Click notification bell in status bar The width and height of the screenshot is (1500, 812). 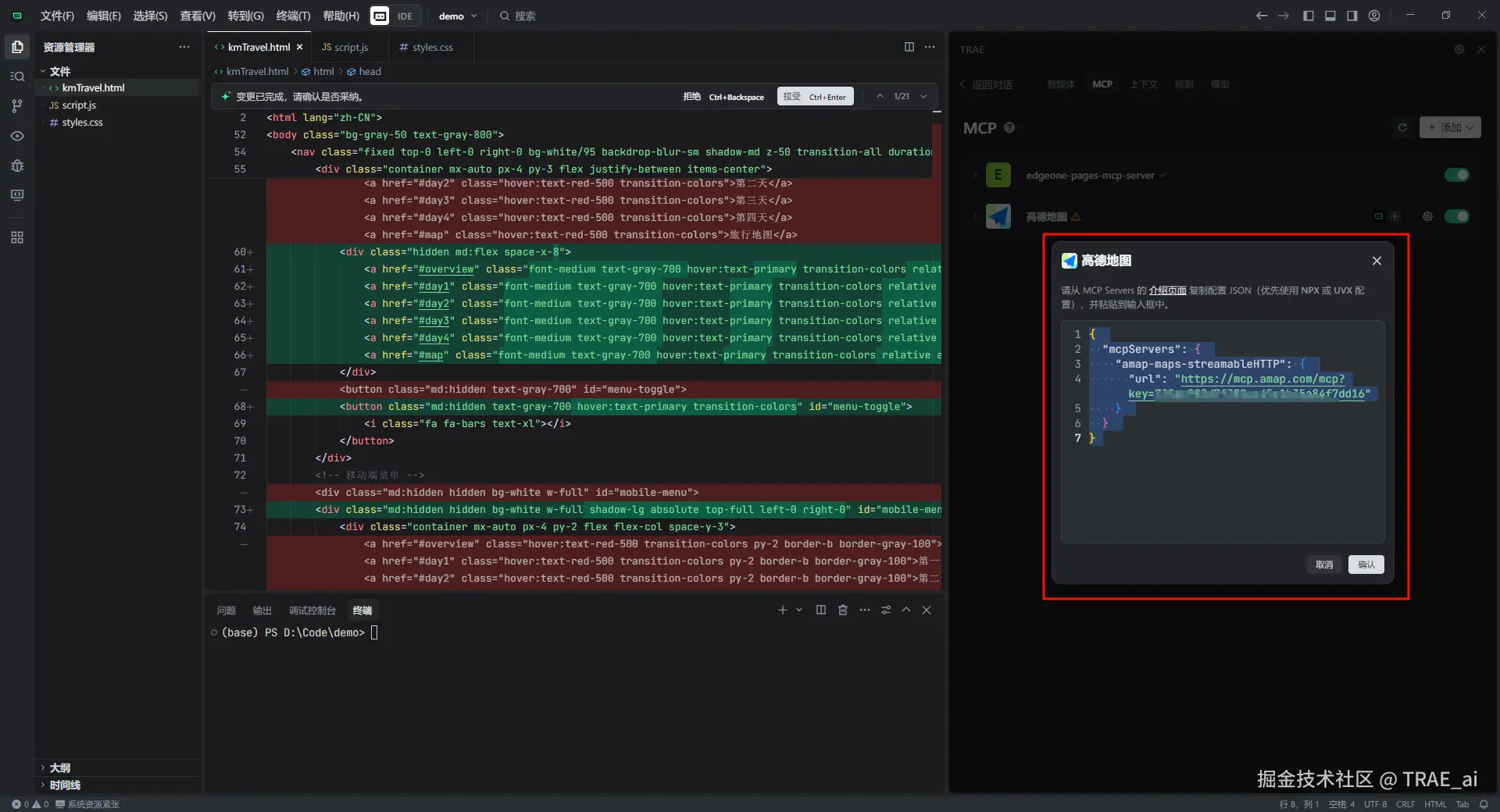(x=1484, y=804)
